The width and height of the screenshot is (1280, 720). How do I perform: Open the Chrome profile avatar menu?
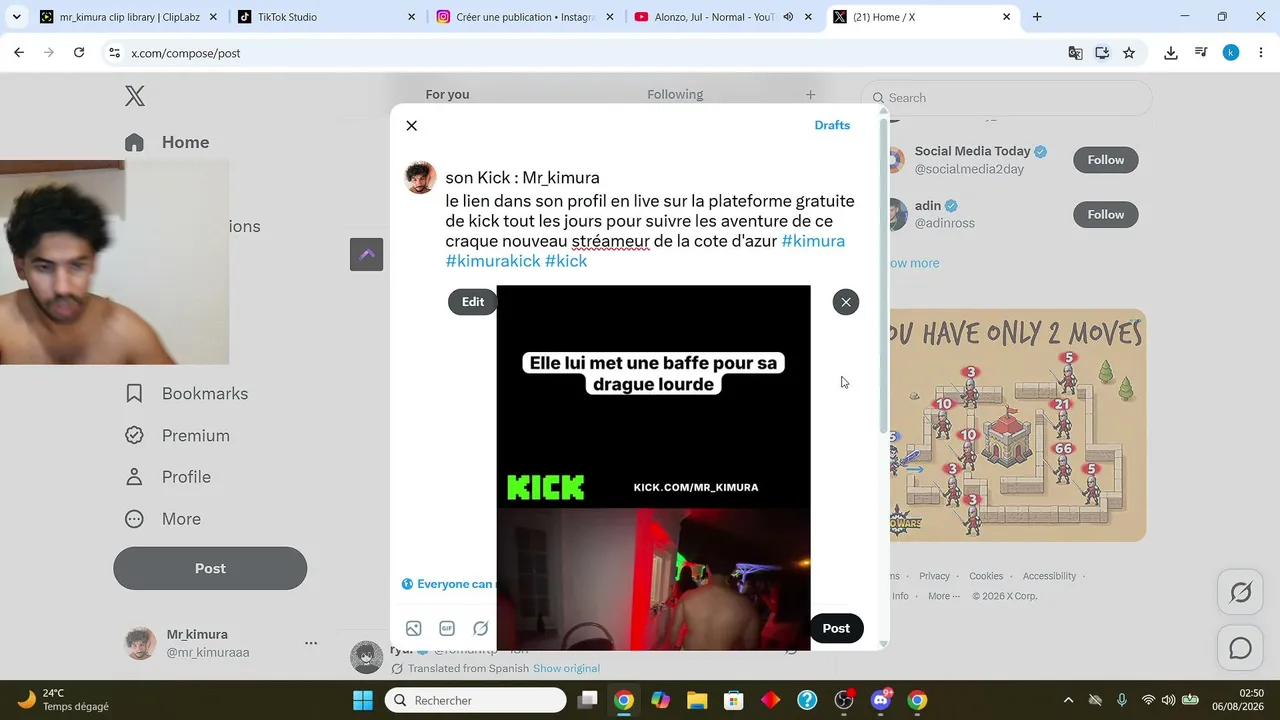coord(1231,53)
